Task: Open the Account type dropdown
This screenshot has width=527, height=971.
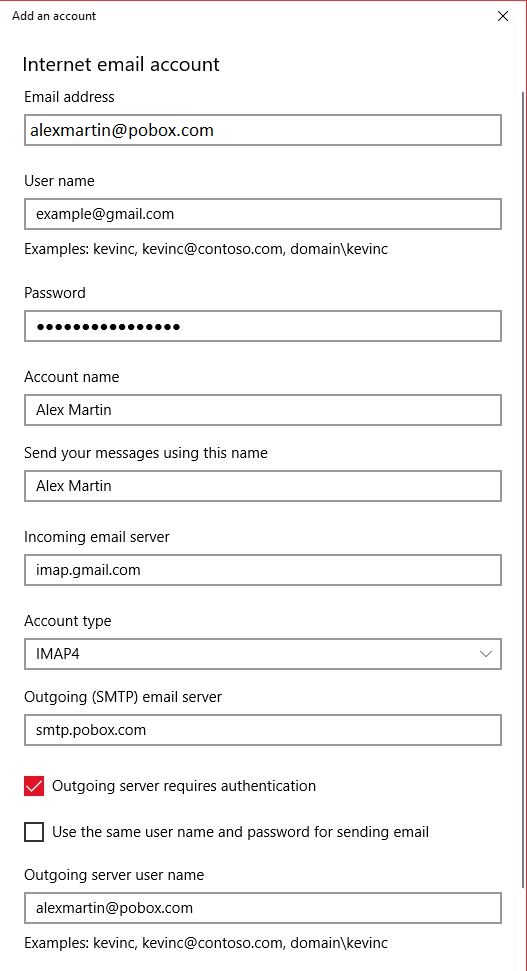Action: 263,654
